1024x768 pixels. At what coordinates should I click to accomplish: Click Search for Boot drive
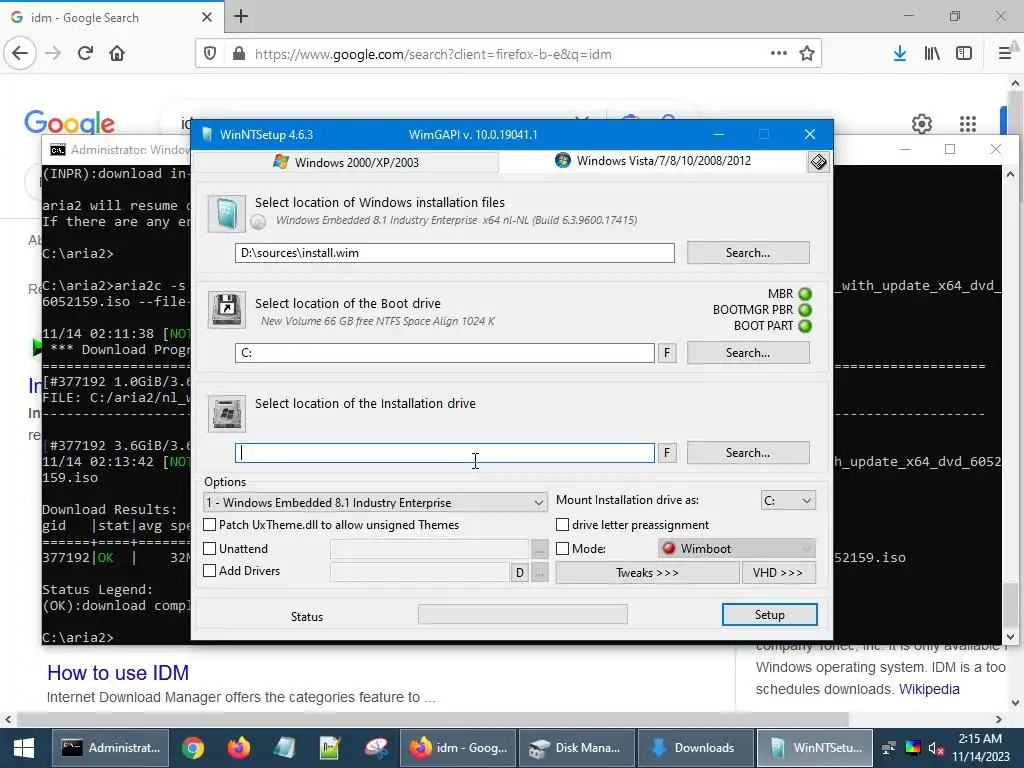click(x=748, y=353)
